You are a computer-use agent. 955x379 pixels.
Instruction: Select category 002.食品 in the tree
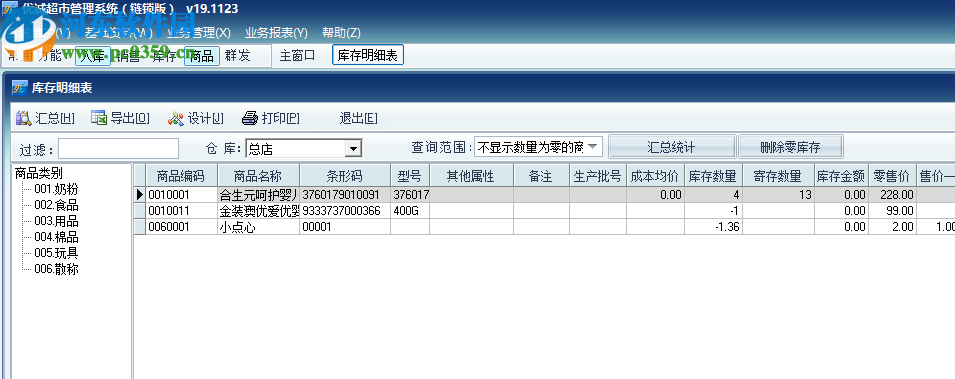point(56,205)
